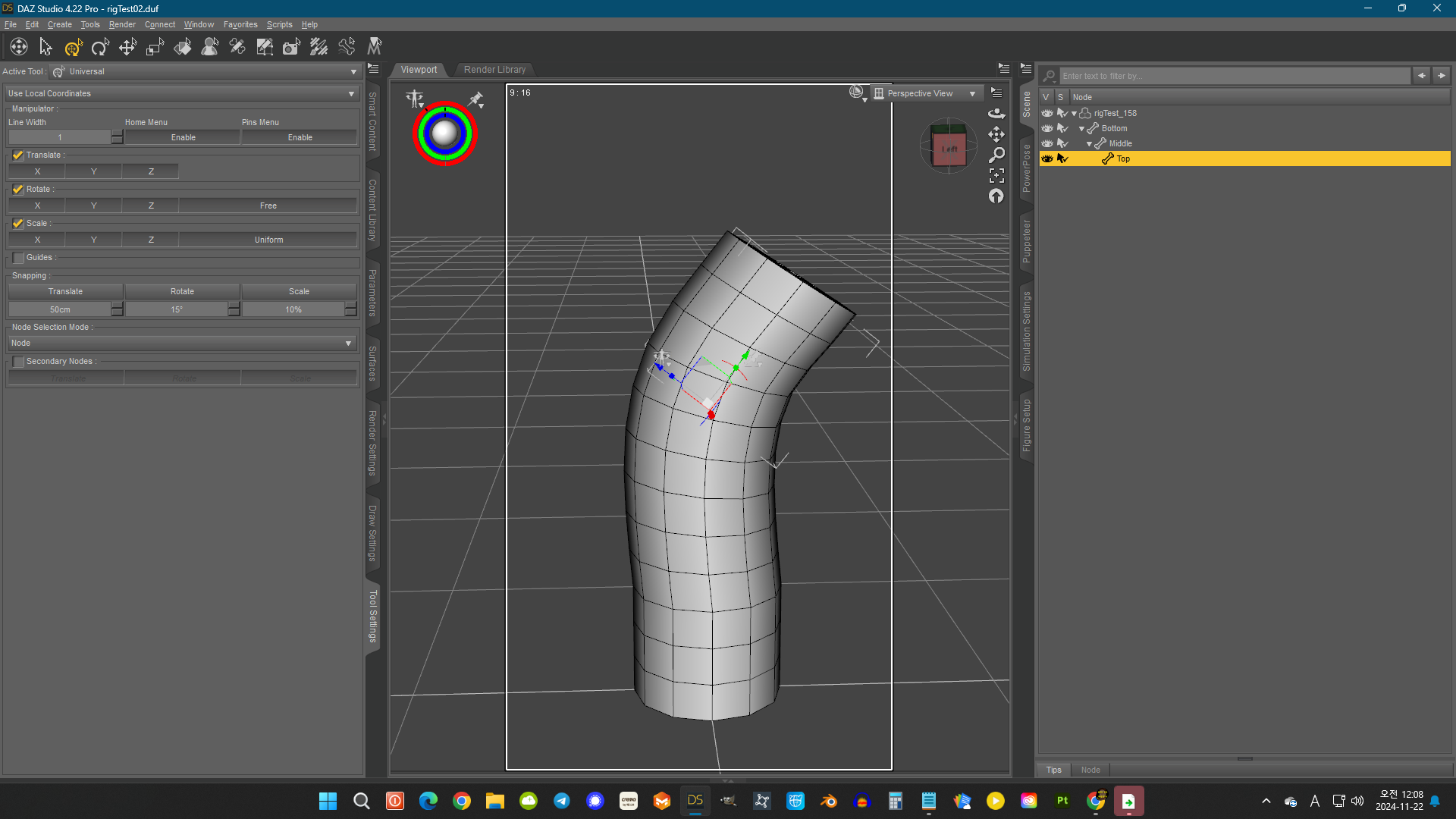Image resolution: width=1456 pixels, height=819 pixels.
Task: Open the Active Tool Universal dropdown
Action: [x=205, y=71]
